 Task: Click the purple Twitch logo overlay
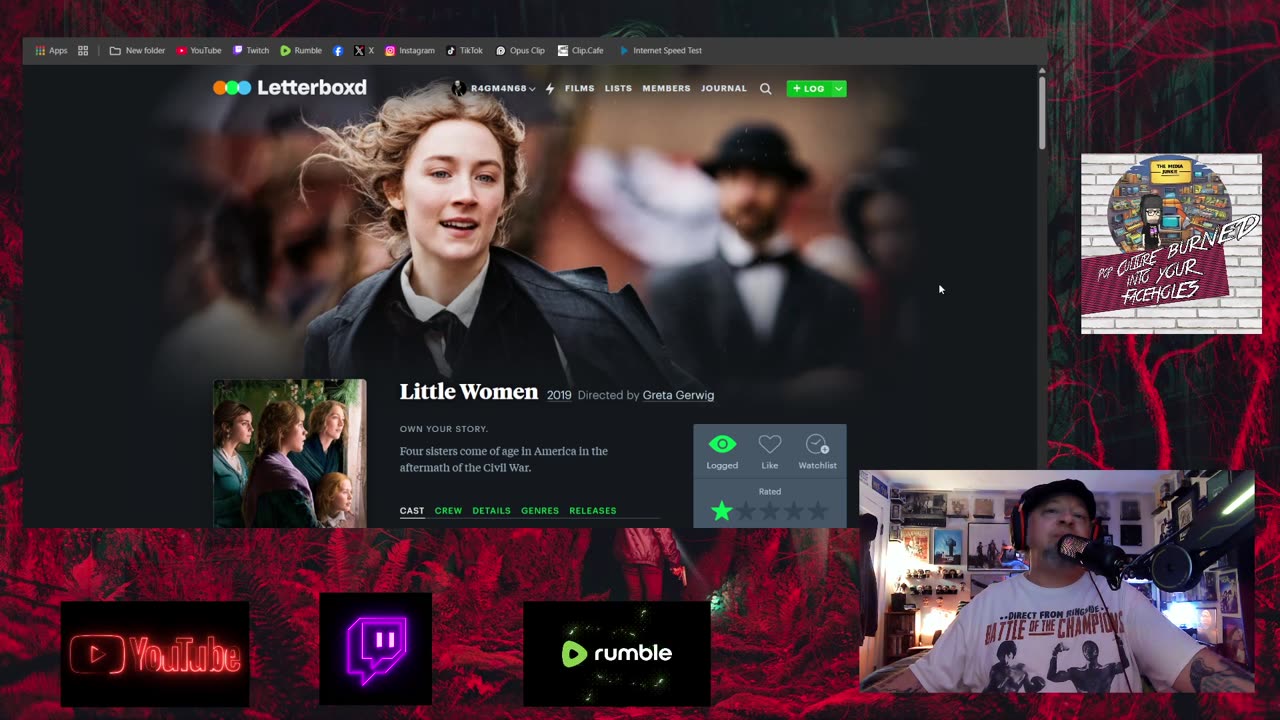pos(375,648)
